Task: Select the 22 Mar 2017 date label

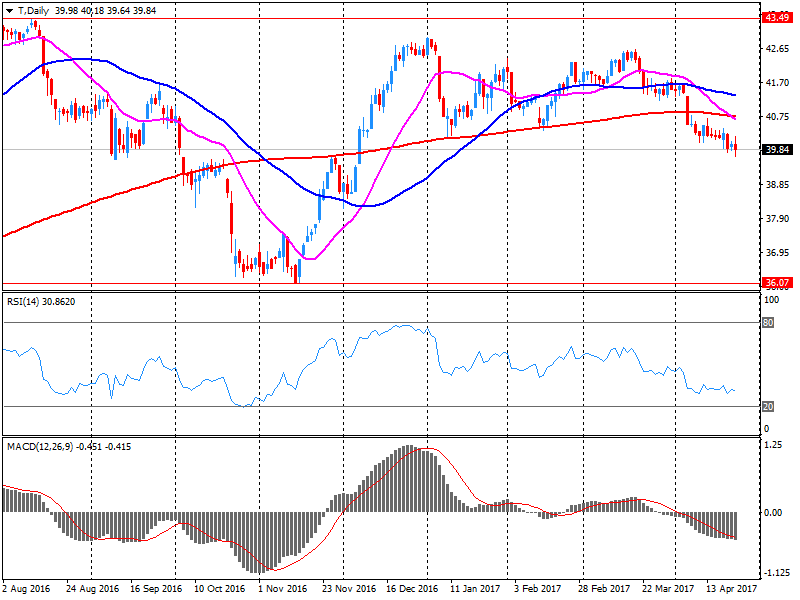Action: [668, 588]
